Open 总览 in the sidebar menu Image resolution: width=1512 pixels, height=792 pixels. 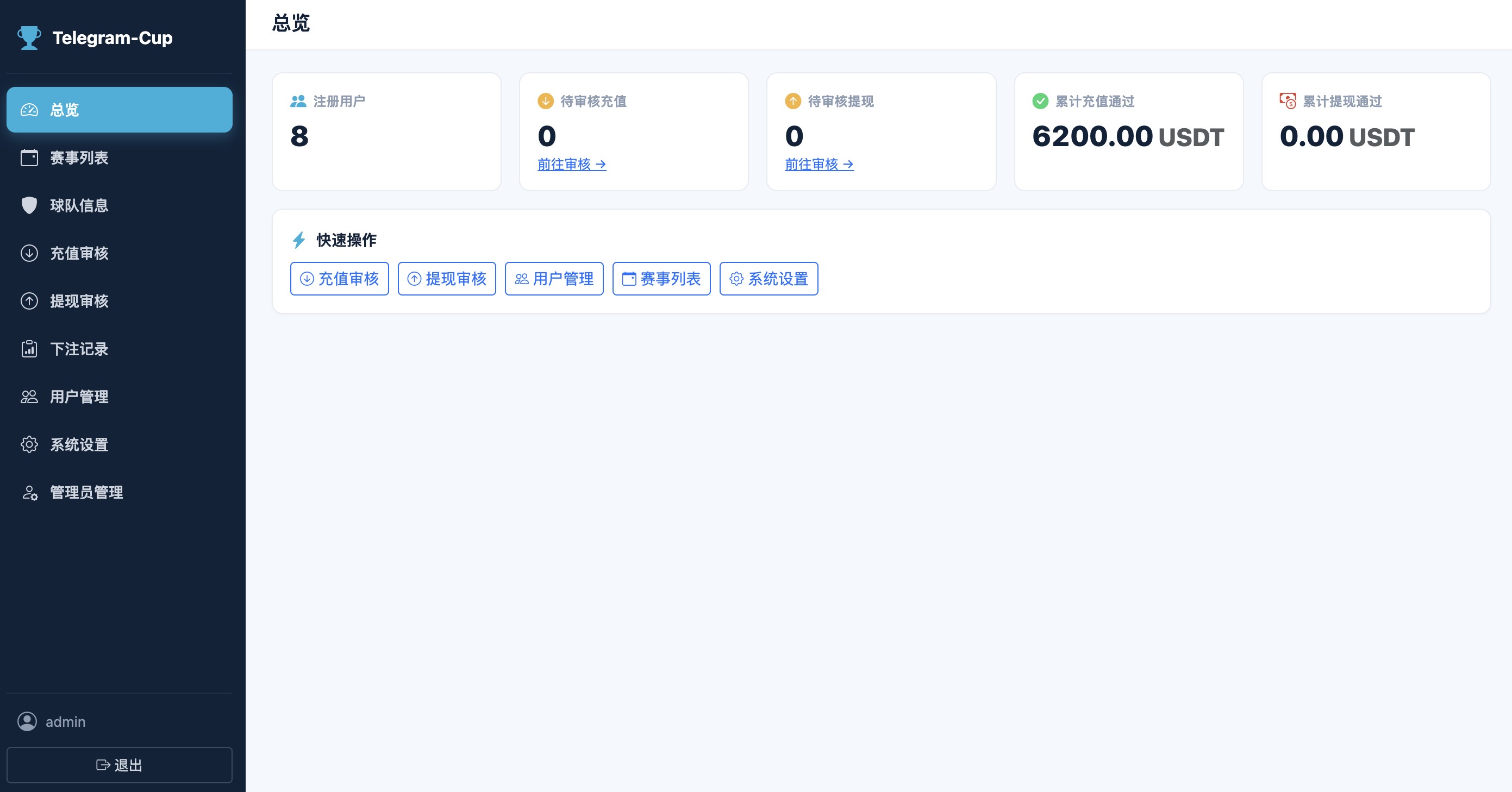(x=119, y=110)
